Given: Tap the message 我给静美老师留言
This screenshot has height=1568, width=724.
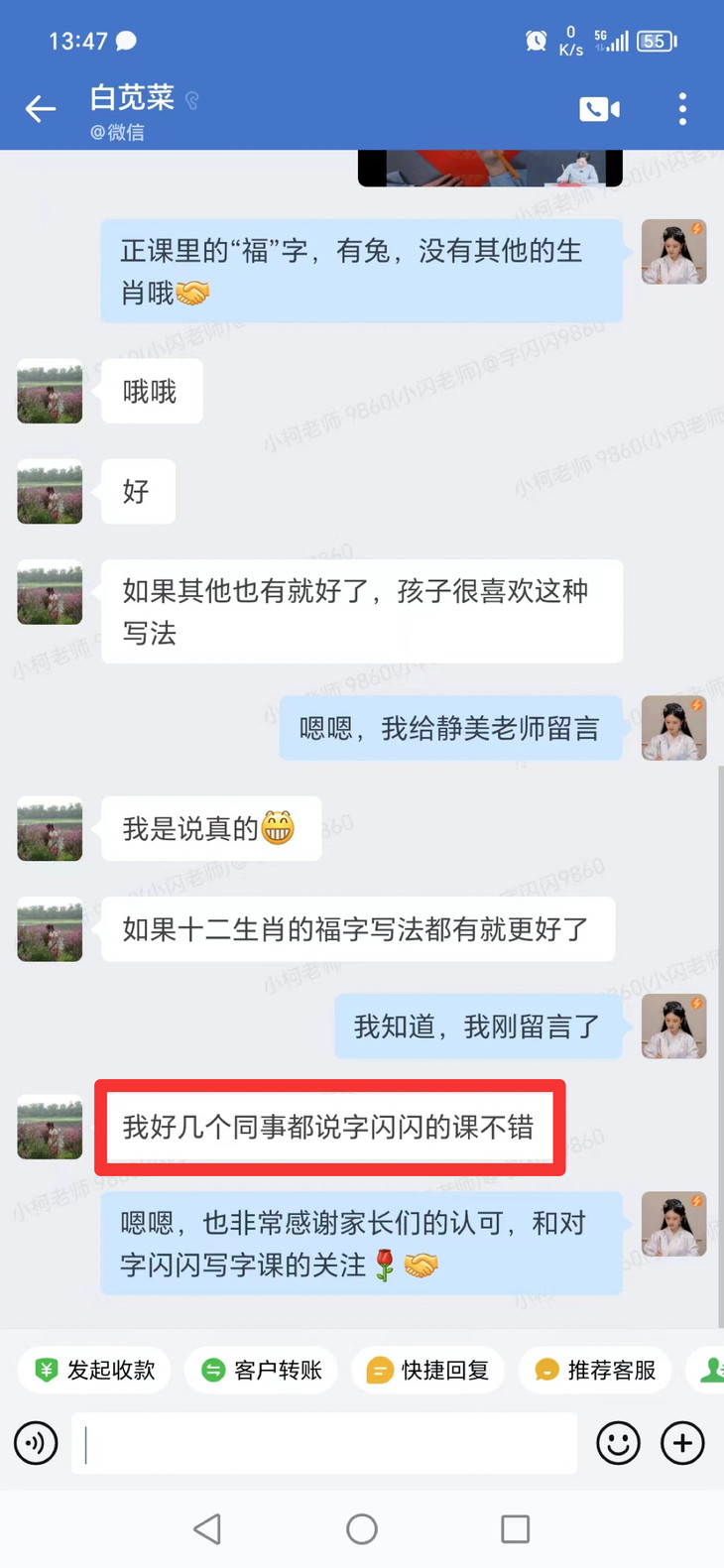Looking at the screenshot, I should click(450, 729).
